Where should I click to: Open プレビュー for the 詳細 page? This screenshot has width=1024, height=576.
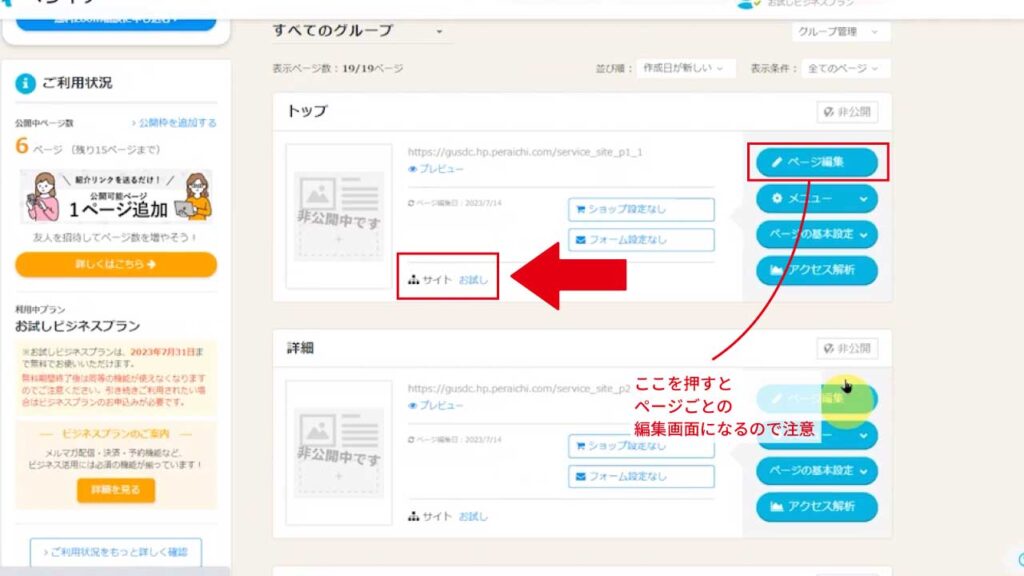tap(436, 405)
